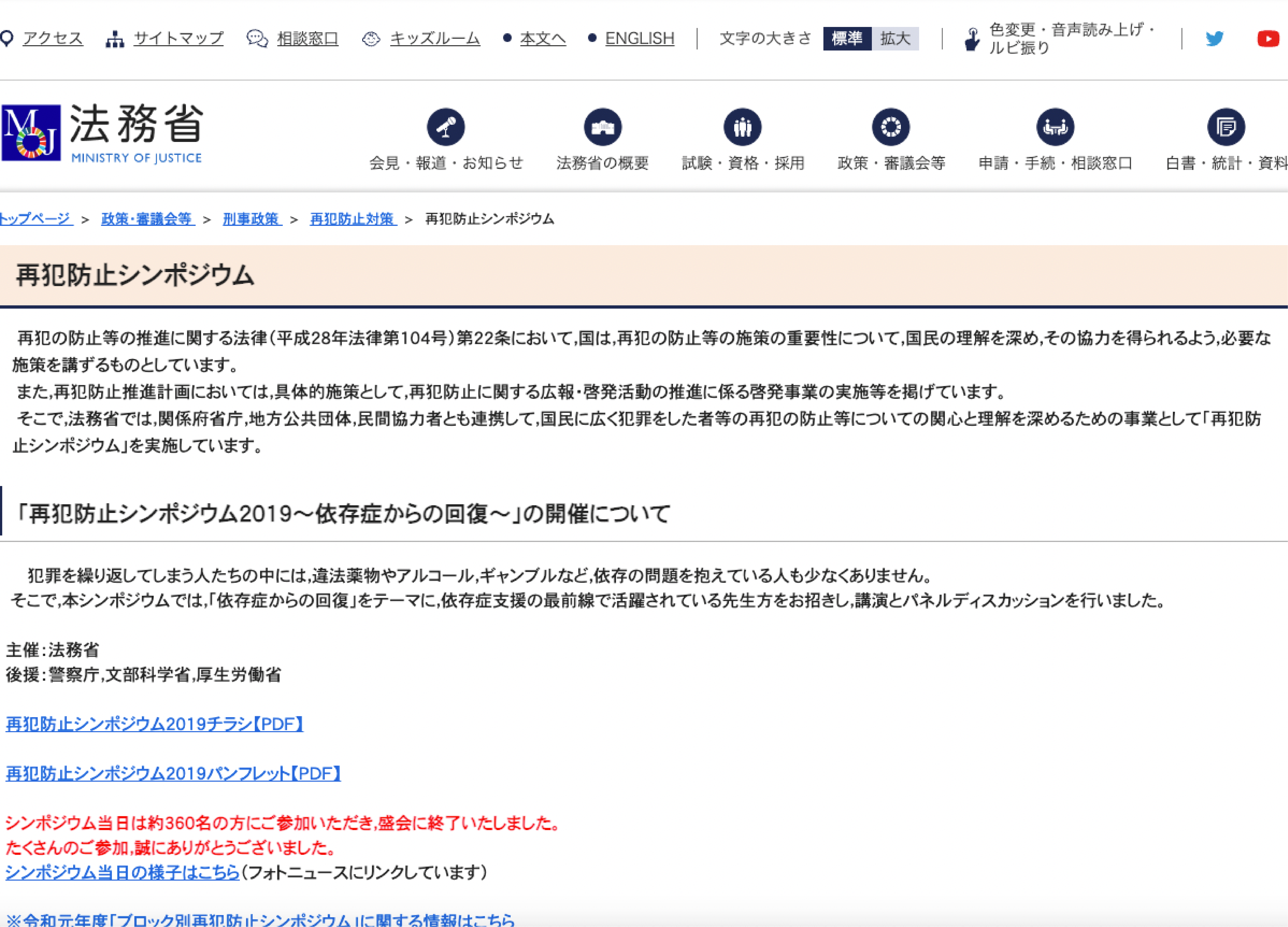
Task: Open 再犯防止シンポジウム2019チラシ PDF
Action: tap(155, 724)
